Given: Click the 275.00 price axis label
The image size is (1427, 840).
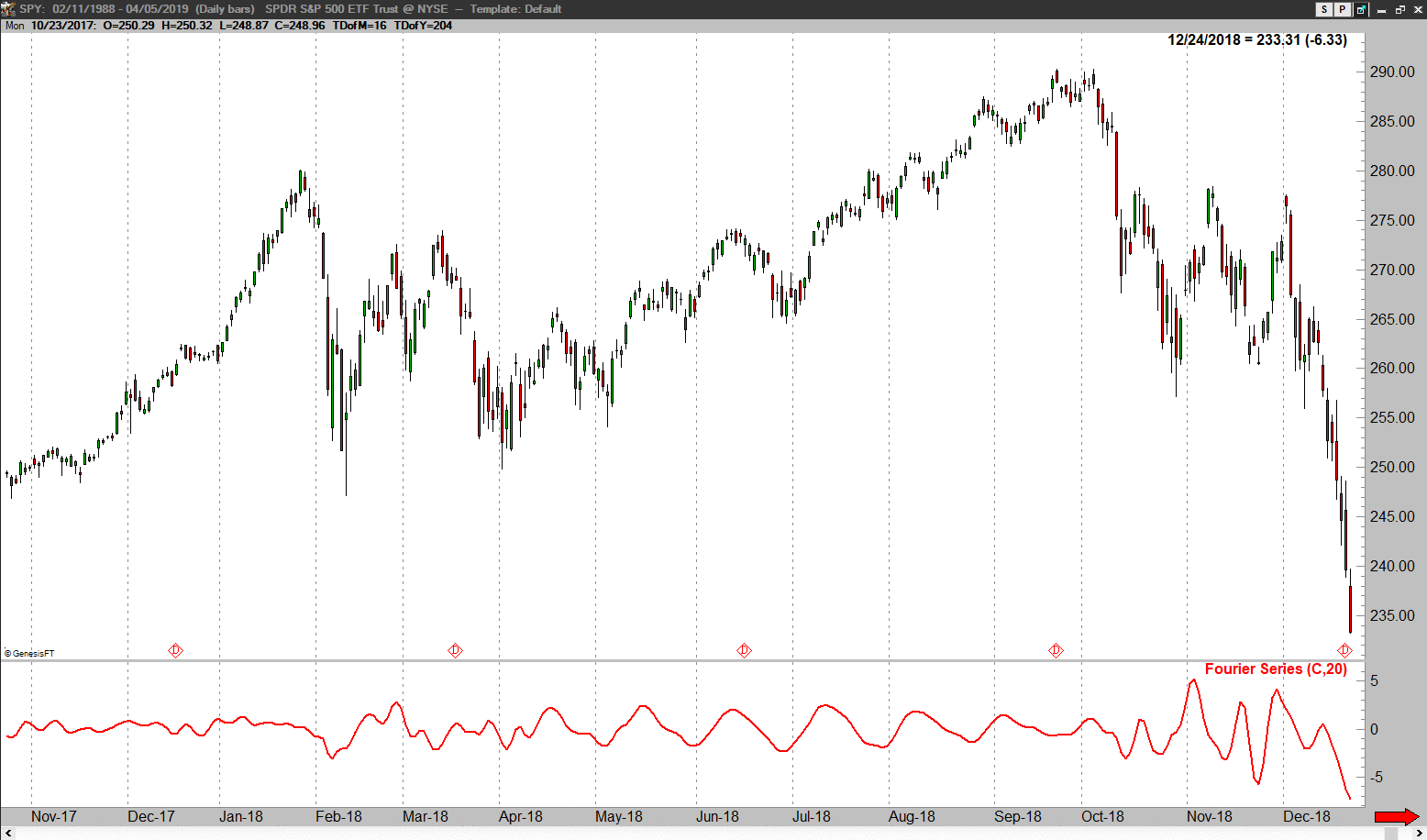Looking at the screenshot, I should coord(1392,220).
